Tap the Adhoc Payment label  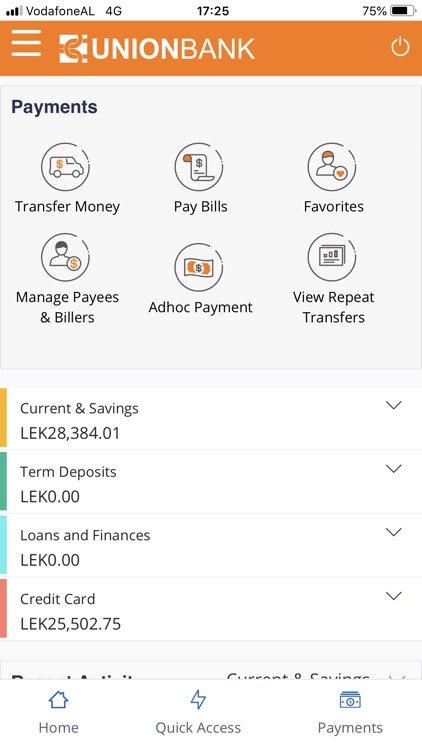point(200,307)
